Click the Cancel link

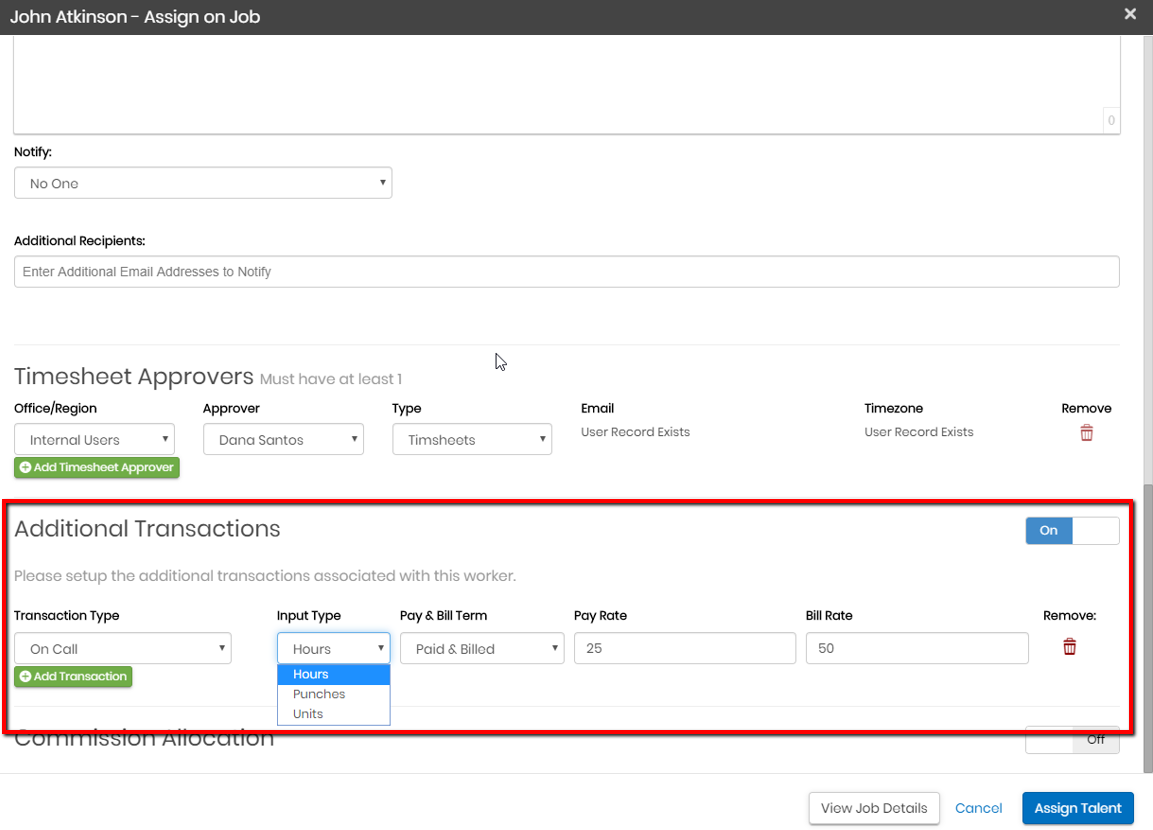pyautogui.click(x=978, y=808)
